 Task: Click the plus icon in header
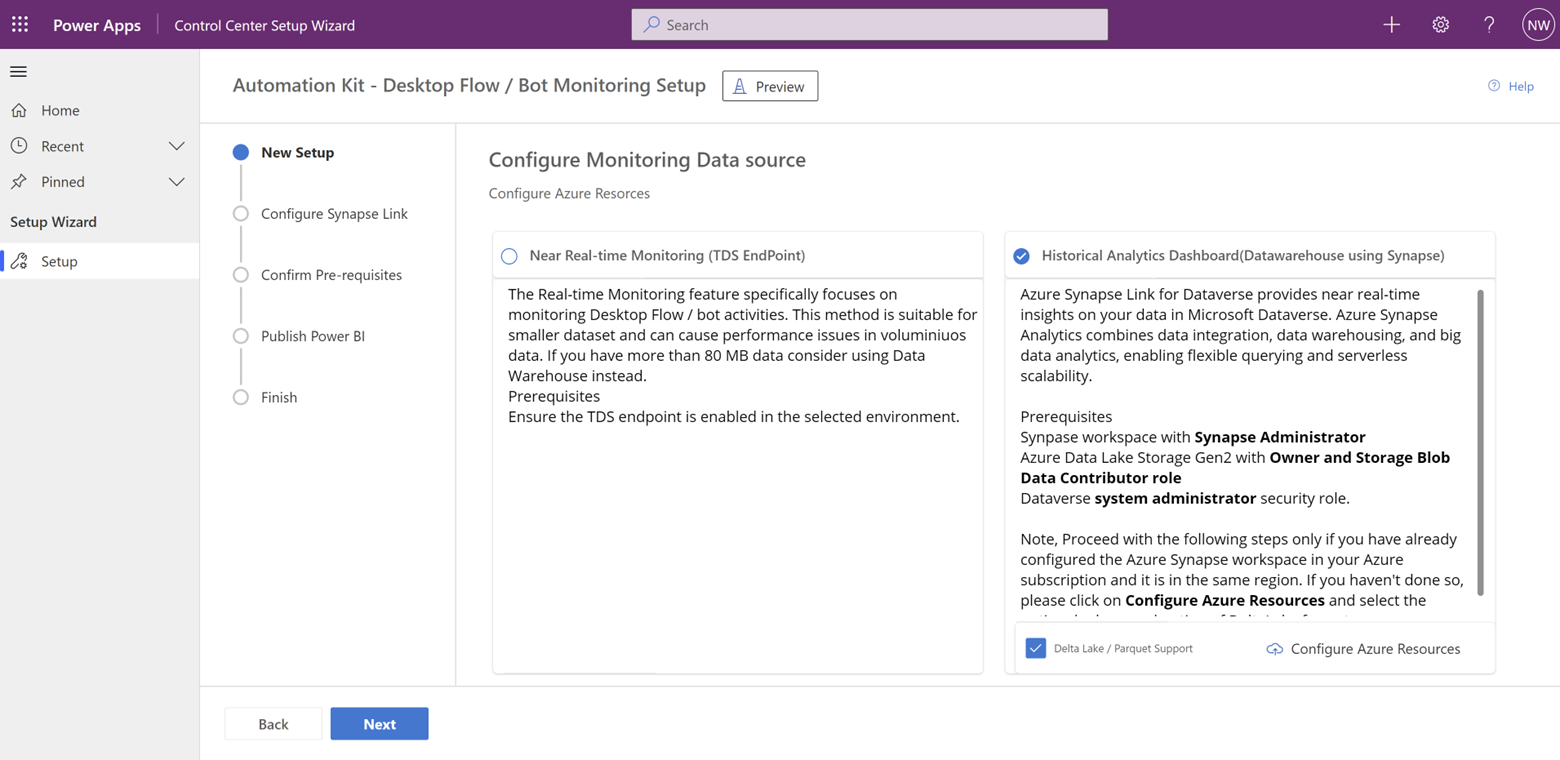(x=1392, y=25)
